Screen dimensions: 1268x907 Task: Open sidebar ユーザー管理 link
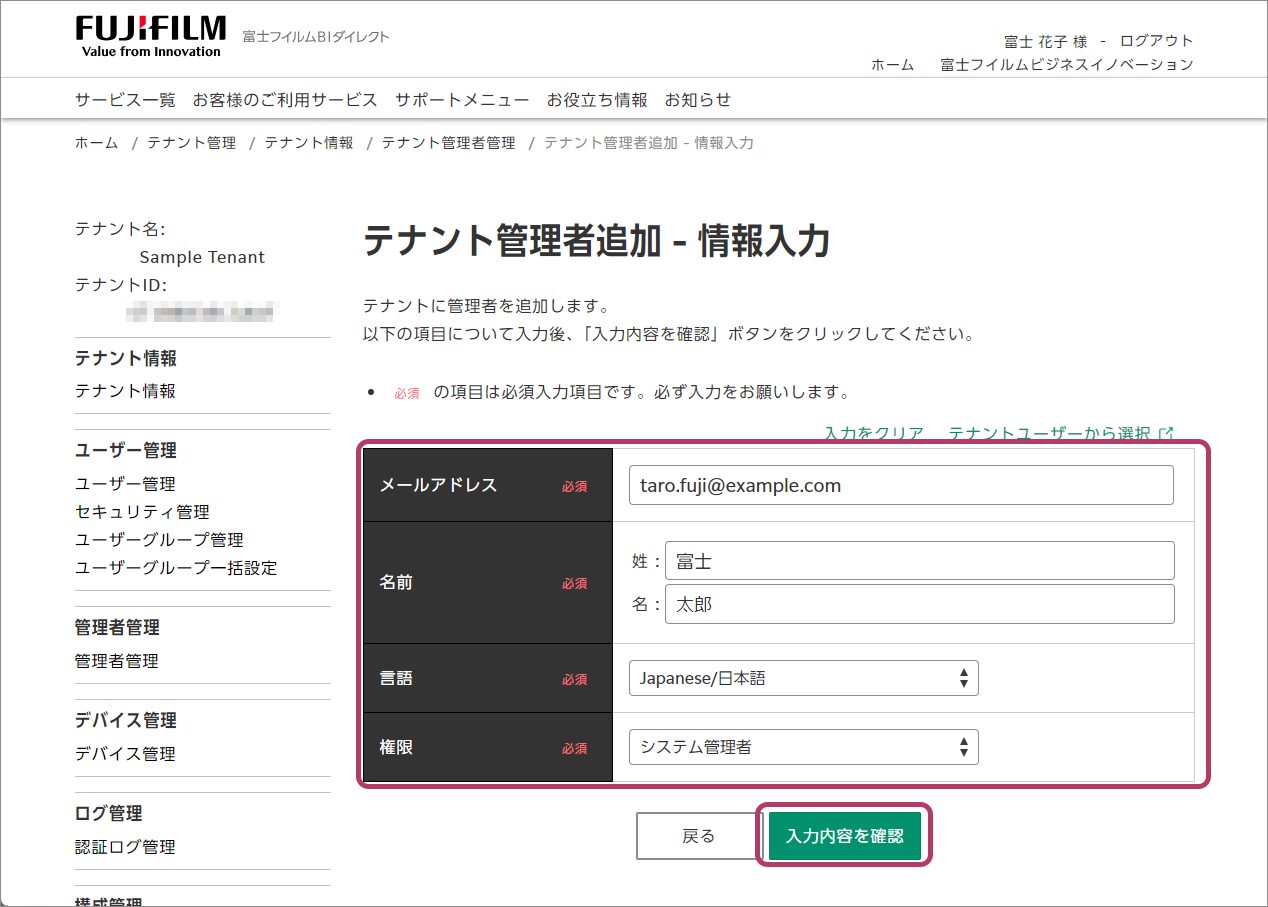(x=125, y=484)
